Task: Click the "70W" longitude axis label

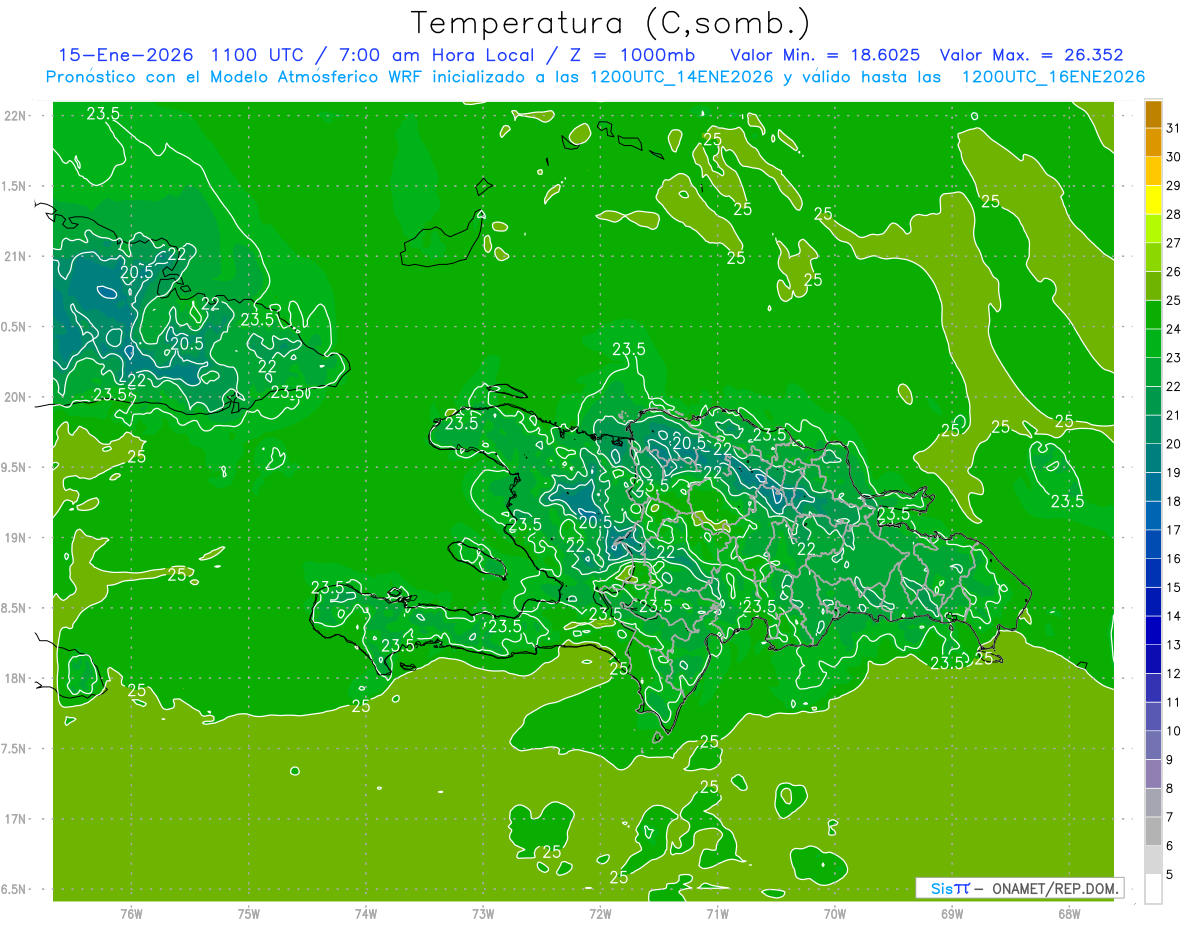Action: coord(835,913)
